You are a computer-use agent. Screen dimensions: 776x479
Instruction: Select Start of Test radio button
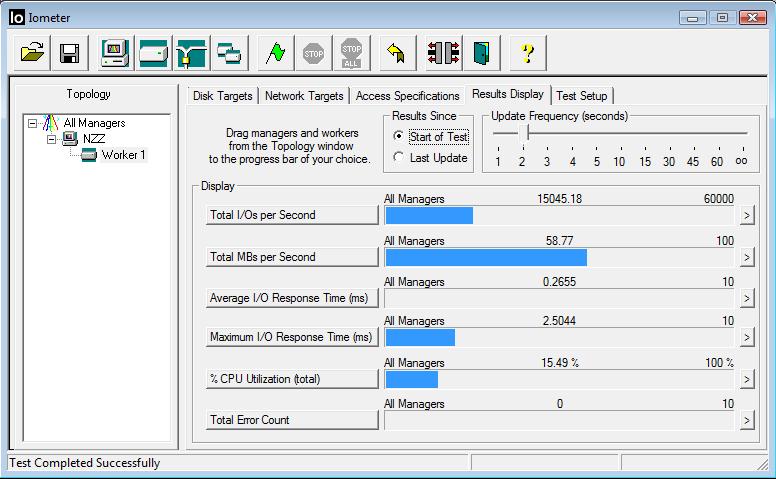click(398, 136)
